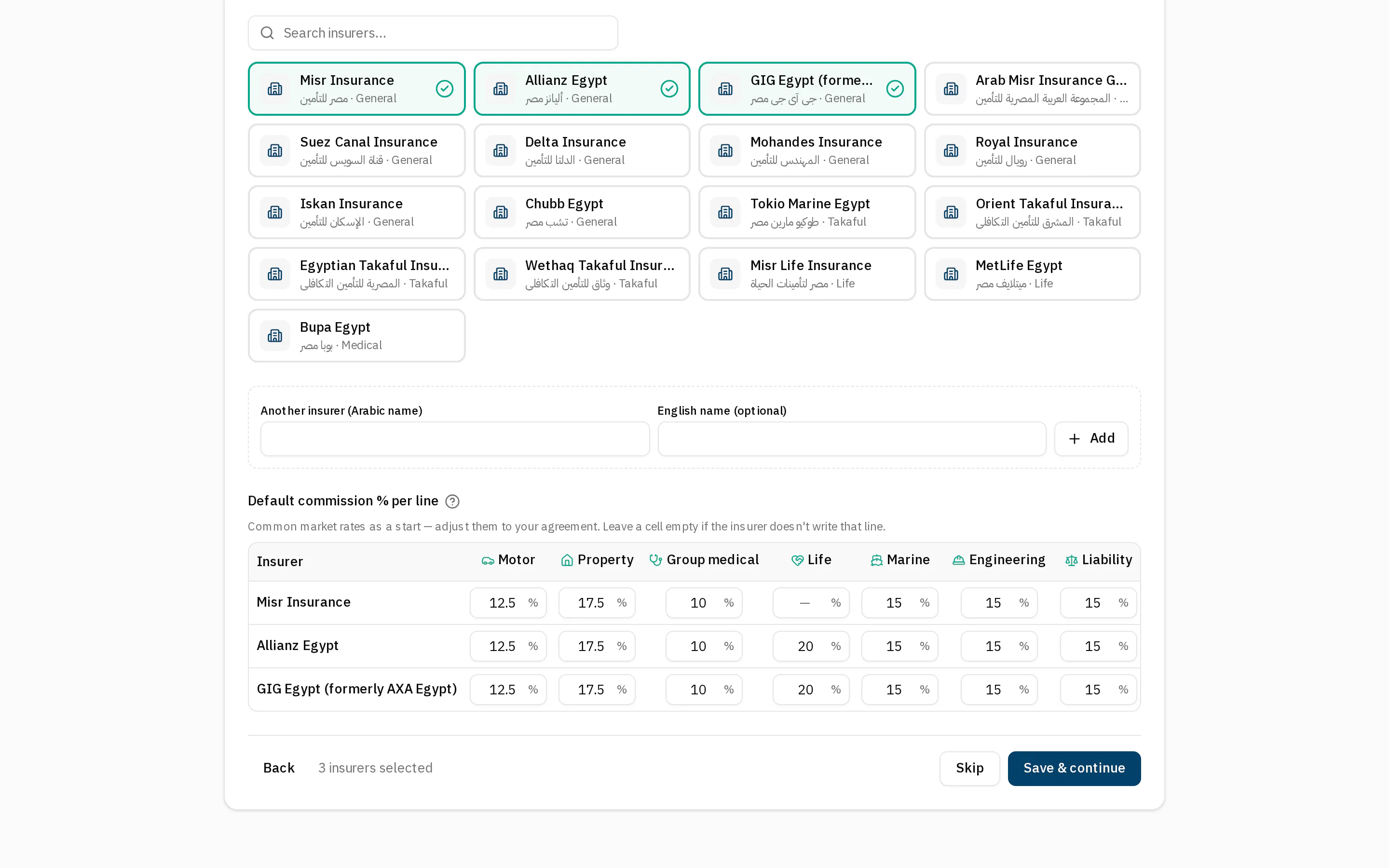Click the Add insurer button
The image size is (1389, 868).
(x=1091, y=439)
